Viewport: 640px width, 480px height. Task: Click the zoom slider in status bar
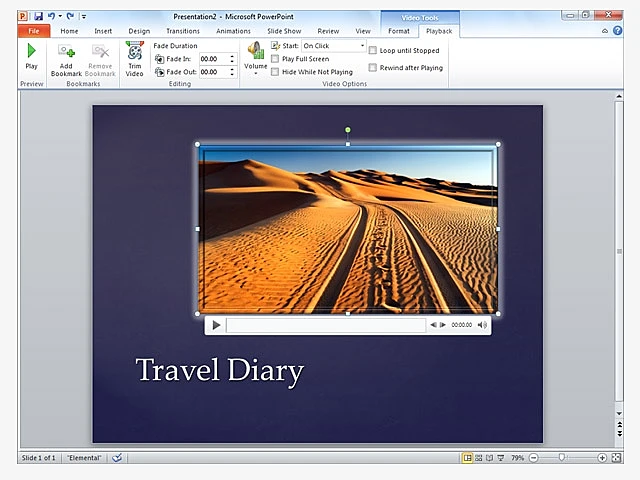pos(564,457)
